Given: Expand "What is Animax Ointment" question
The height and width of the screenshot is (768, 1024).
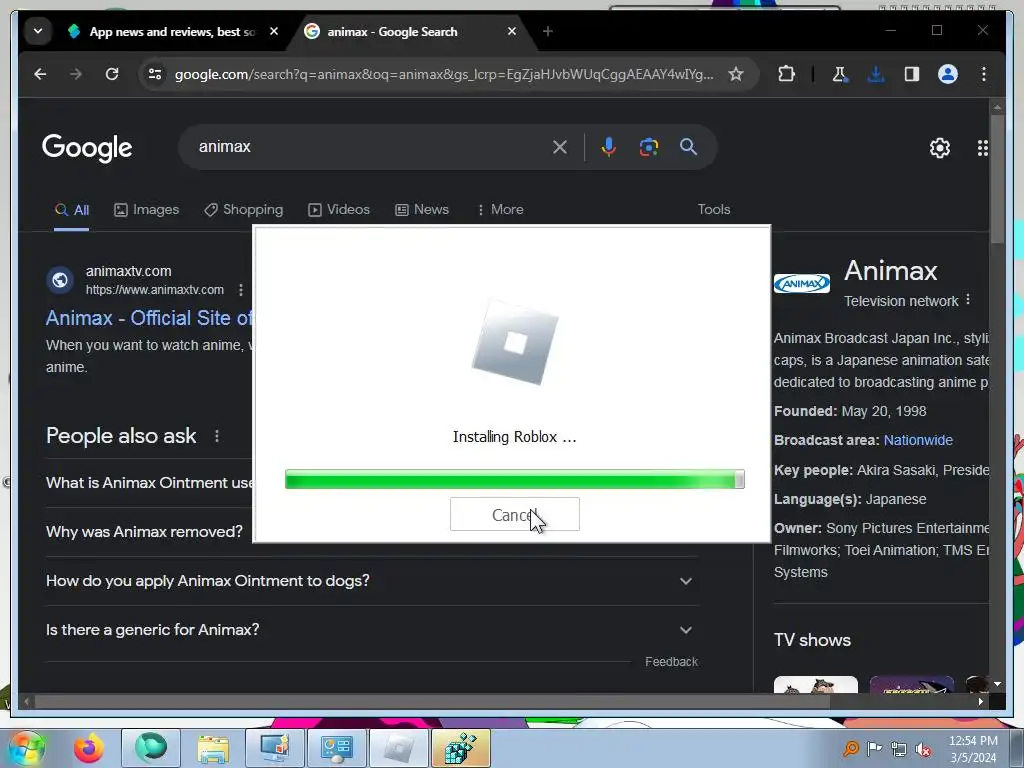Looking at the screenshot, I should (x=149, y=483).
